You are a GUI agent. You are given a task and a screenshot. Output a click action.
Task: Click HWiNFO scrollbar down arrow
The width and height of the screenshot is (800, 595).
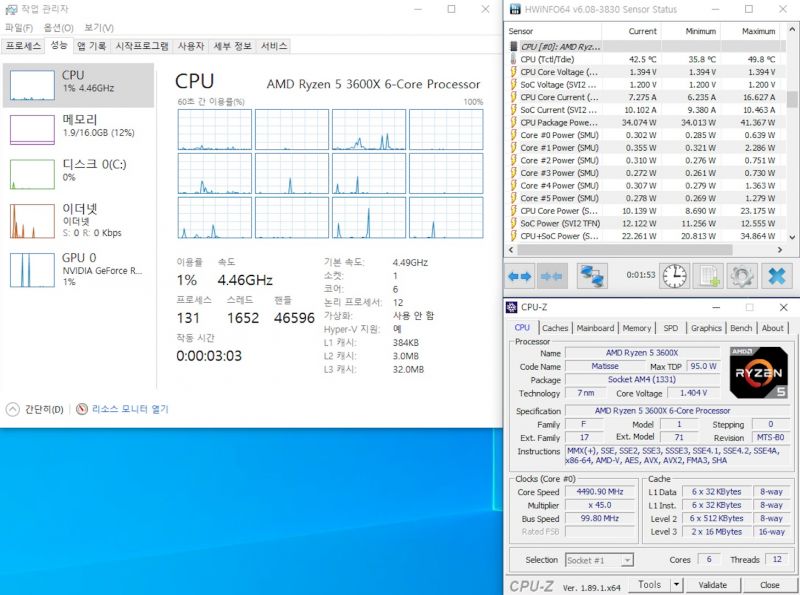click(x=792, y=237)
